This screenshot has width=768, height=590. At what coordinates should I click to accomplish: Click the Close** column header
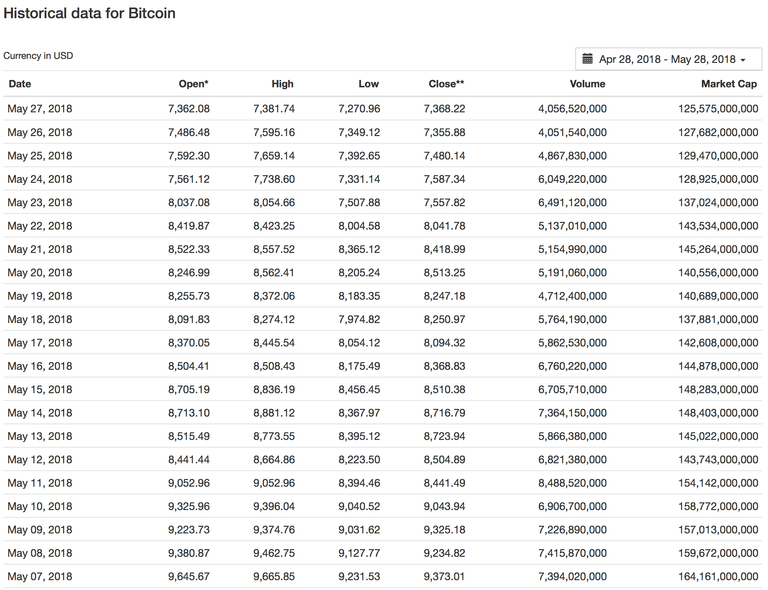point(446,84)
